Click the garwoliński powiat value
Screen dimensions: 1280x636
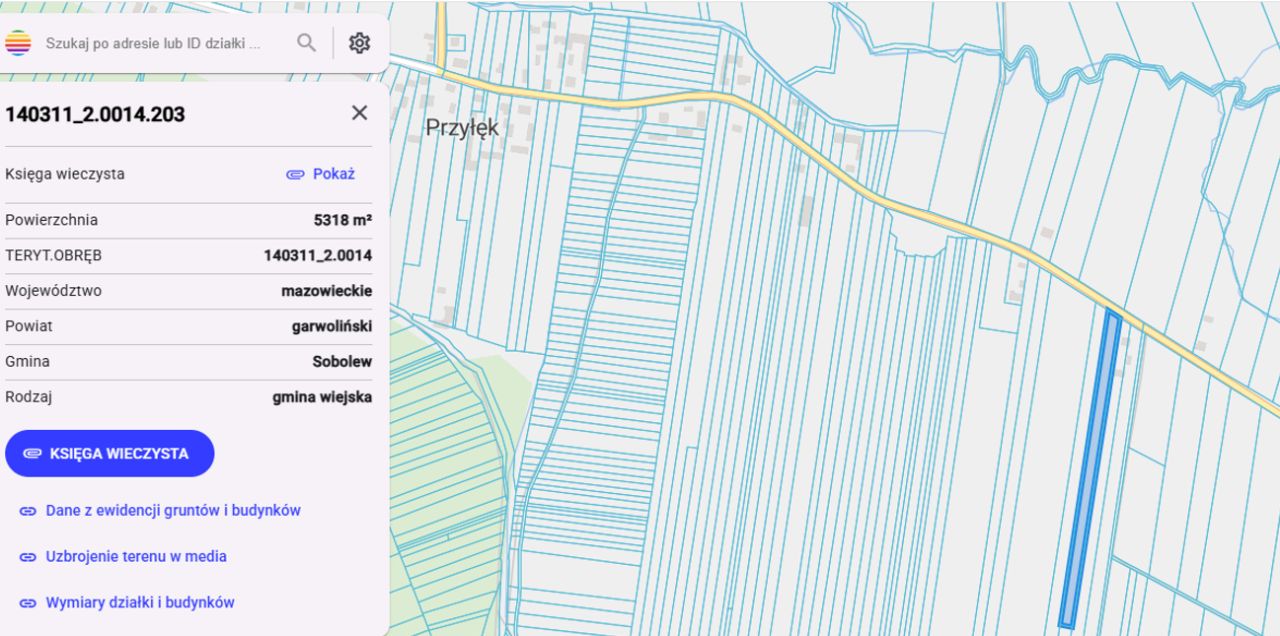coord(332,326)
